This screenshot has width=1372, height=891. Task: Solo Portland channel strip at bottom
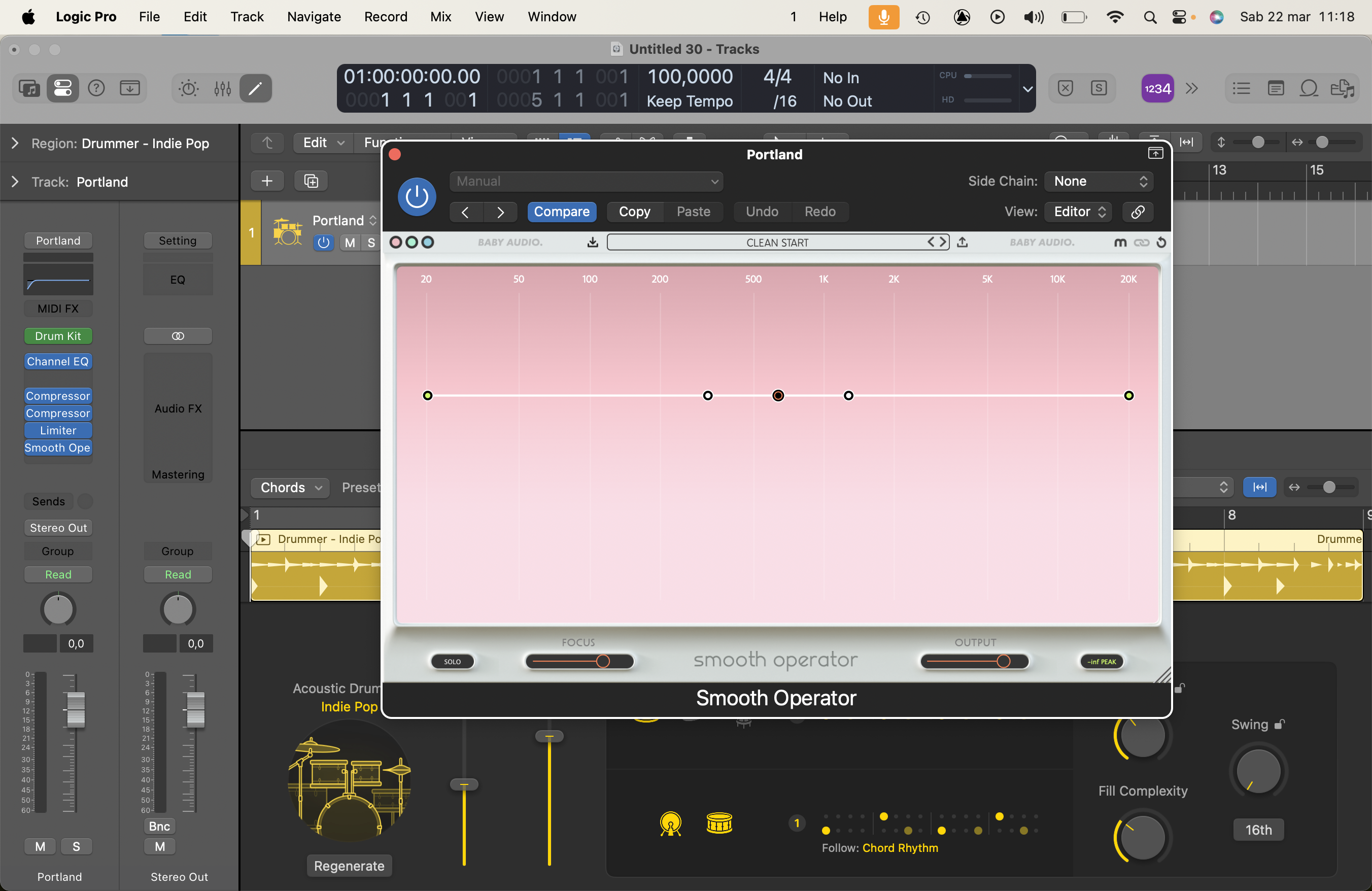click(x=76, y=847)
